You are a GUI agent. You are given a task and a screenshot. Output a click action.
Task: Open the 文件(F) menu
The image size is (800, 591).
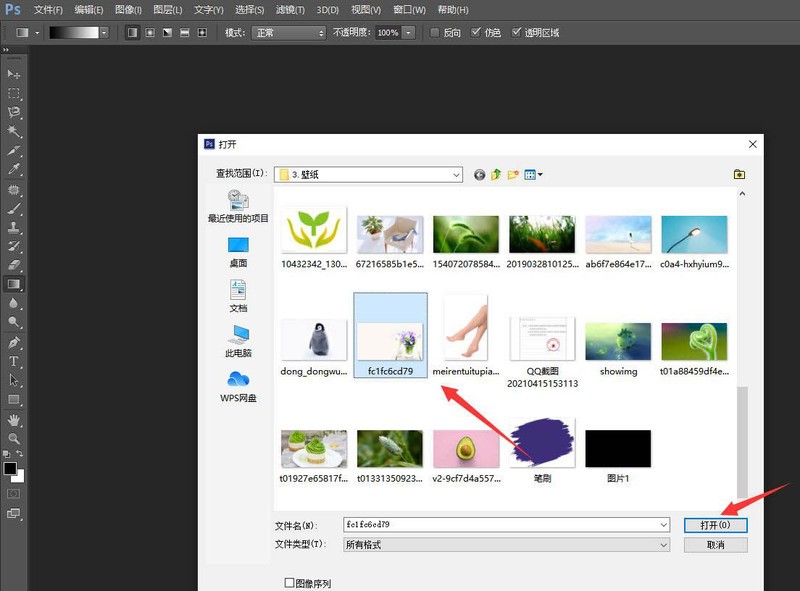tap(48, 10)
